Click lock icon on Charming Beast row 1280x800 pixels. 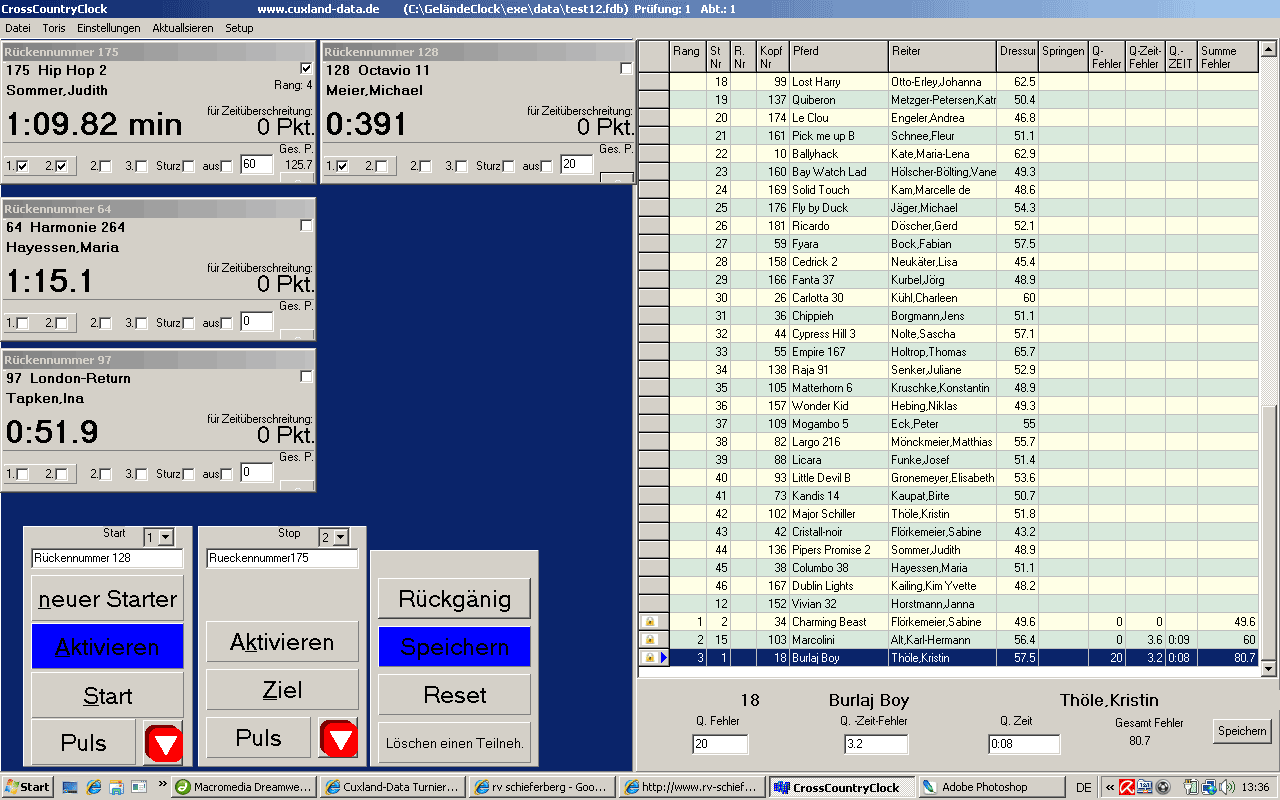[x=650, y=622]
